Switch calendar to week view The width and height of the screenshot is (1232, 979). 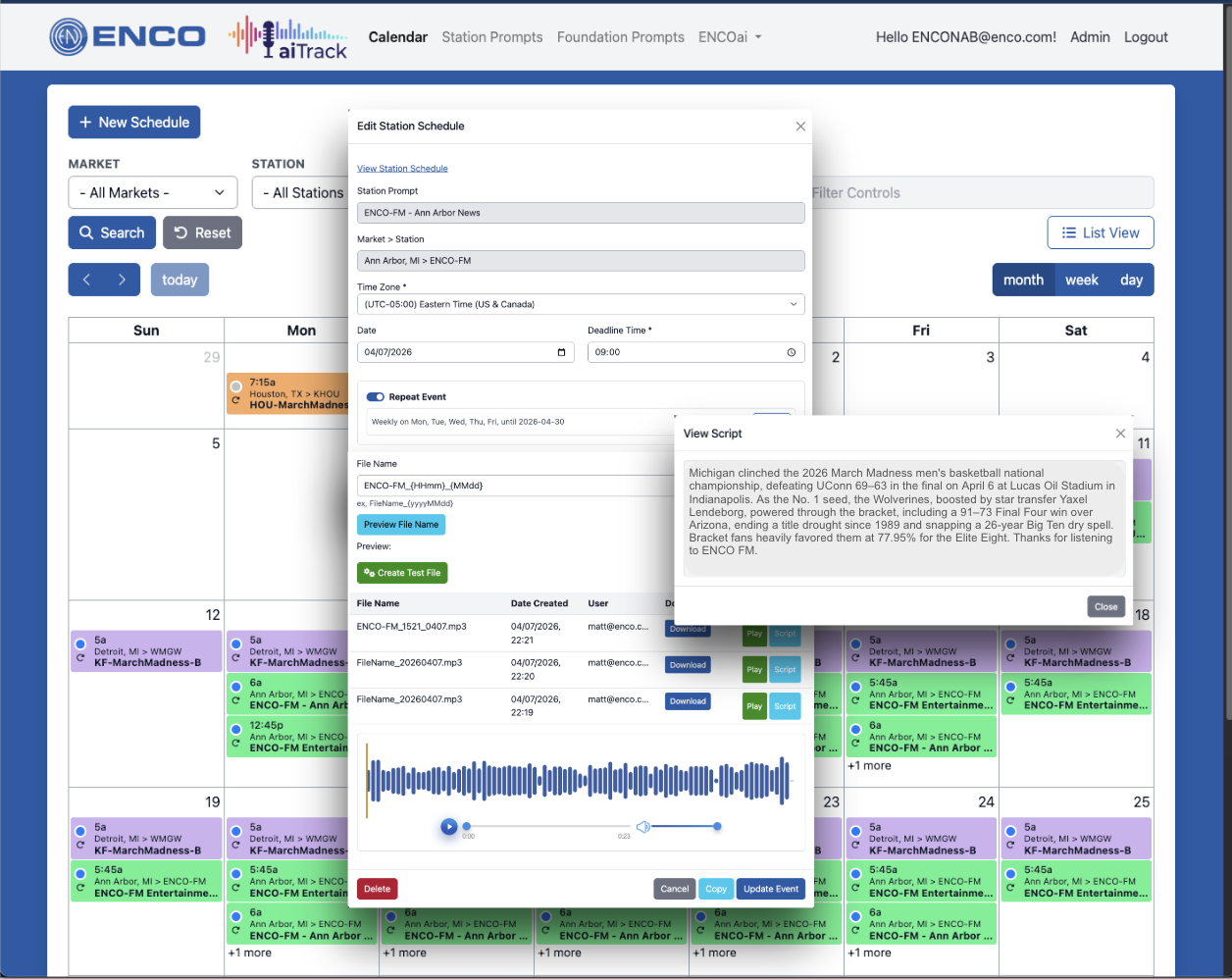[x=1081, y=280]
